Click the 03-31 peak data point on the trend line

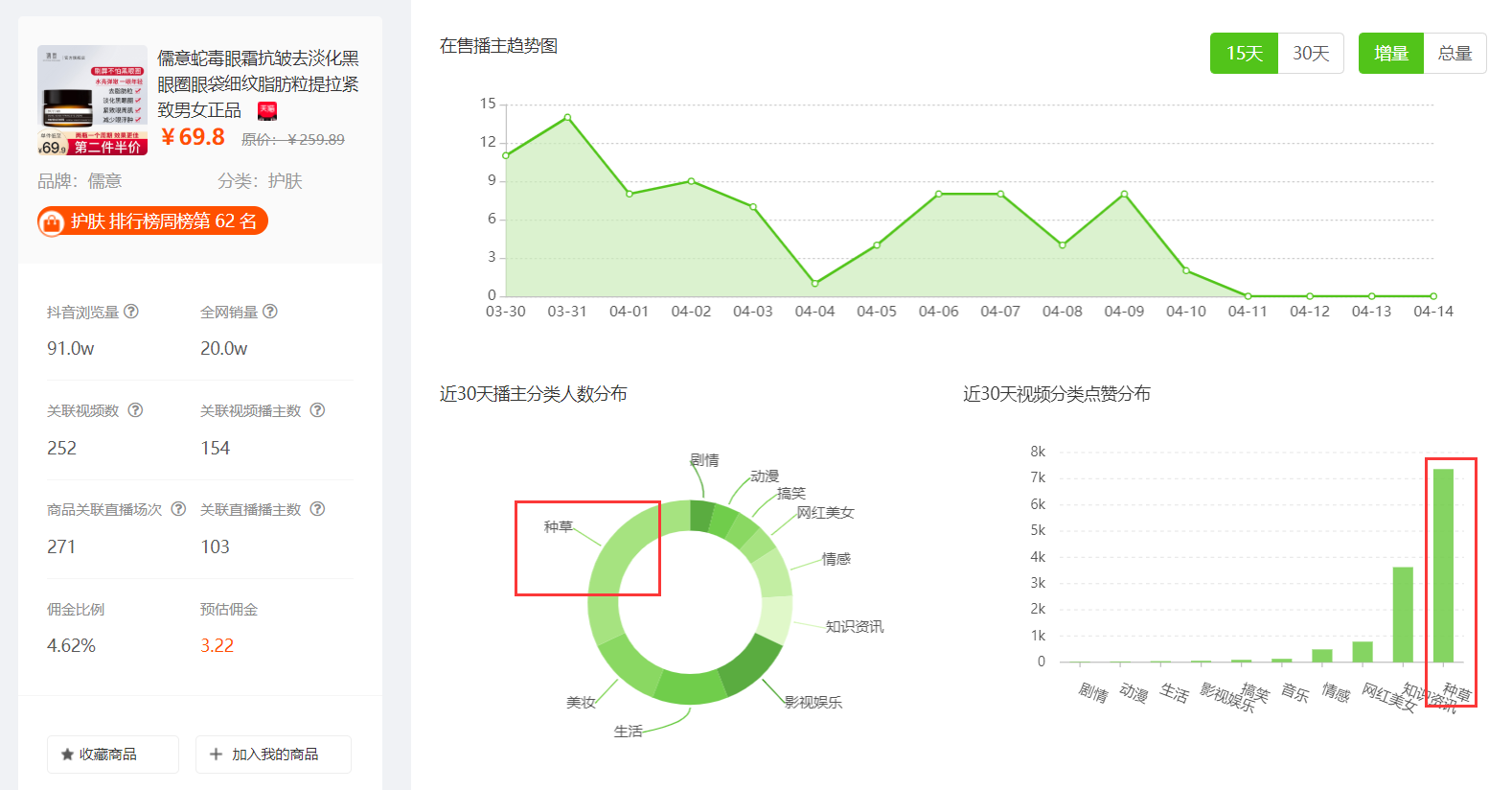pyautogui.click(x=567, y=117)
